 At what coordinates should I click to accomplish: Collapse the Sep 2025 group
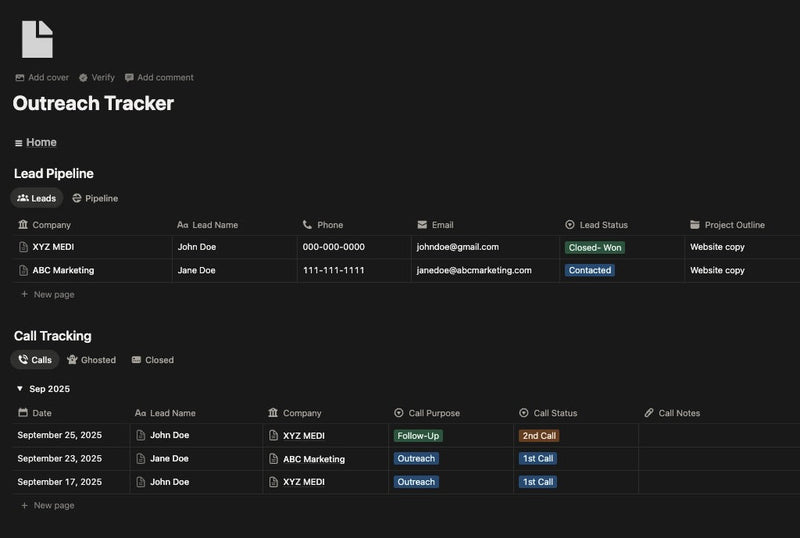(20, 389)
